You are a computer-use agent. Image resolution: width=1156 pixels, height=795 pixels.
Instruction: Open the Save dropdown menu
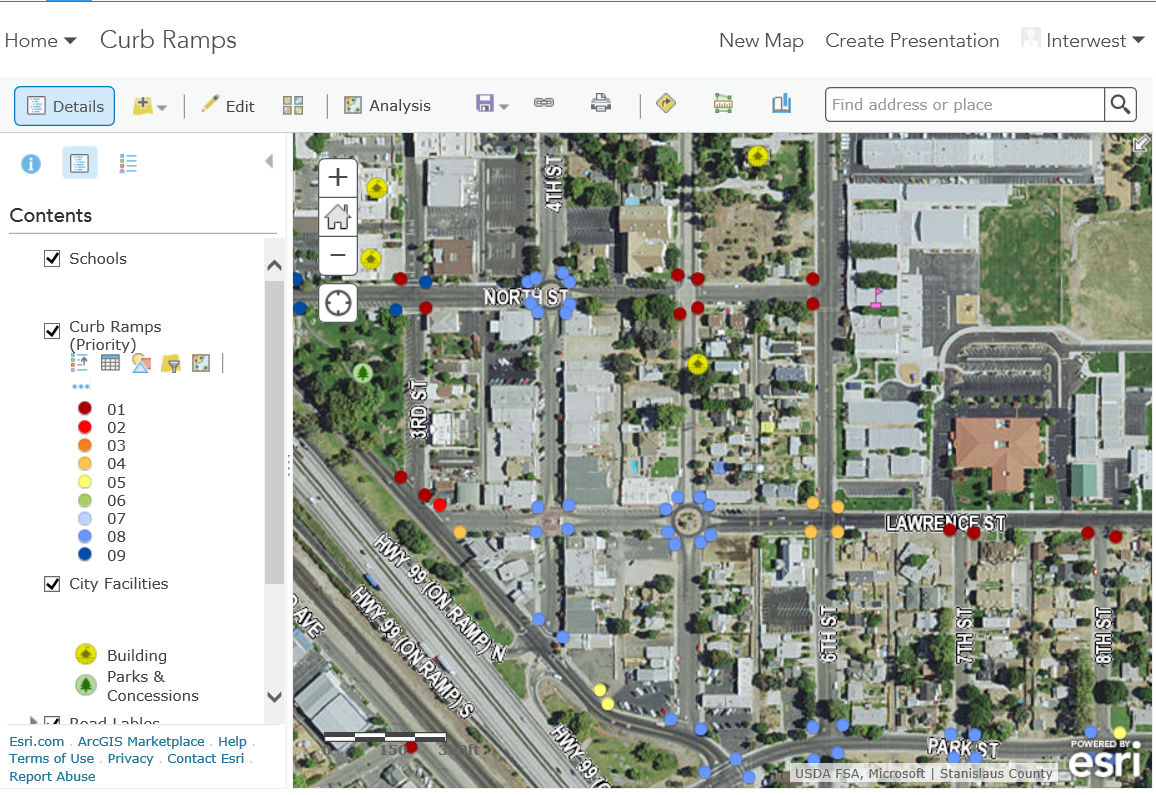click(x=502, y=104)
